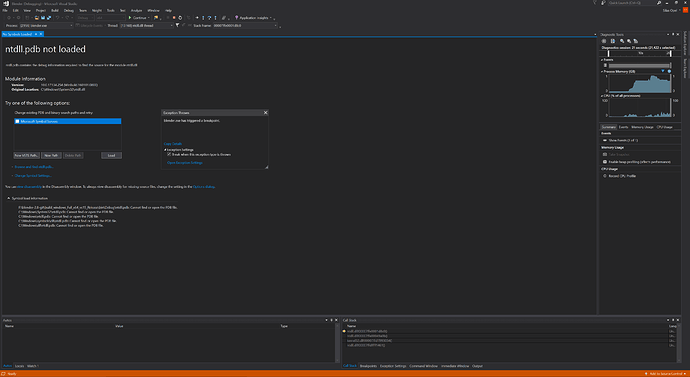Click the Step Over arrow icon
Image resolution: width=690 pixels, height=377 pixels.
(x=209, y=18)
